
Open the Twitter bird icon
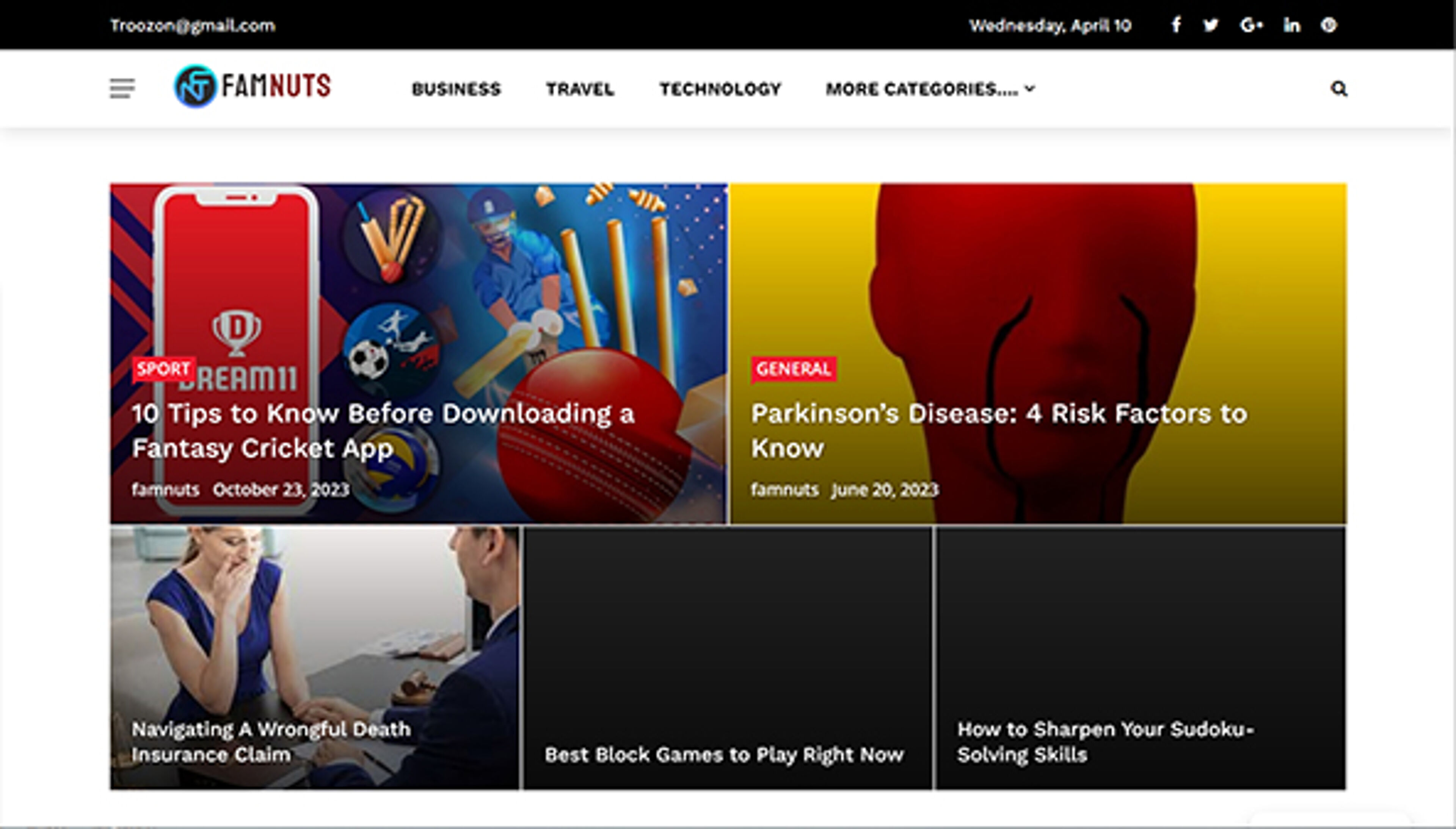1211,25
